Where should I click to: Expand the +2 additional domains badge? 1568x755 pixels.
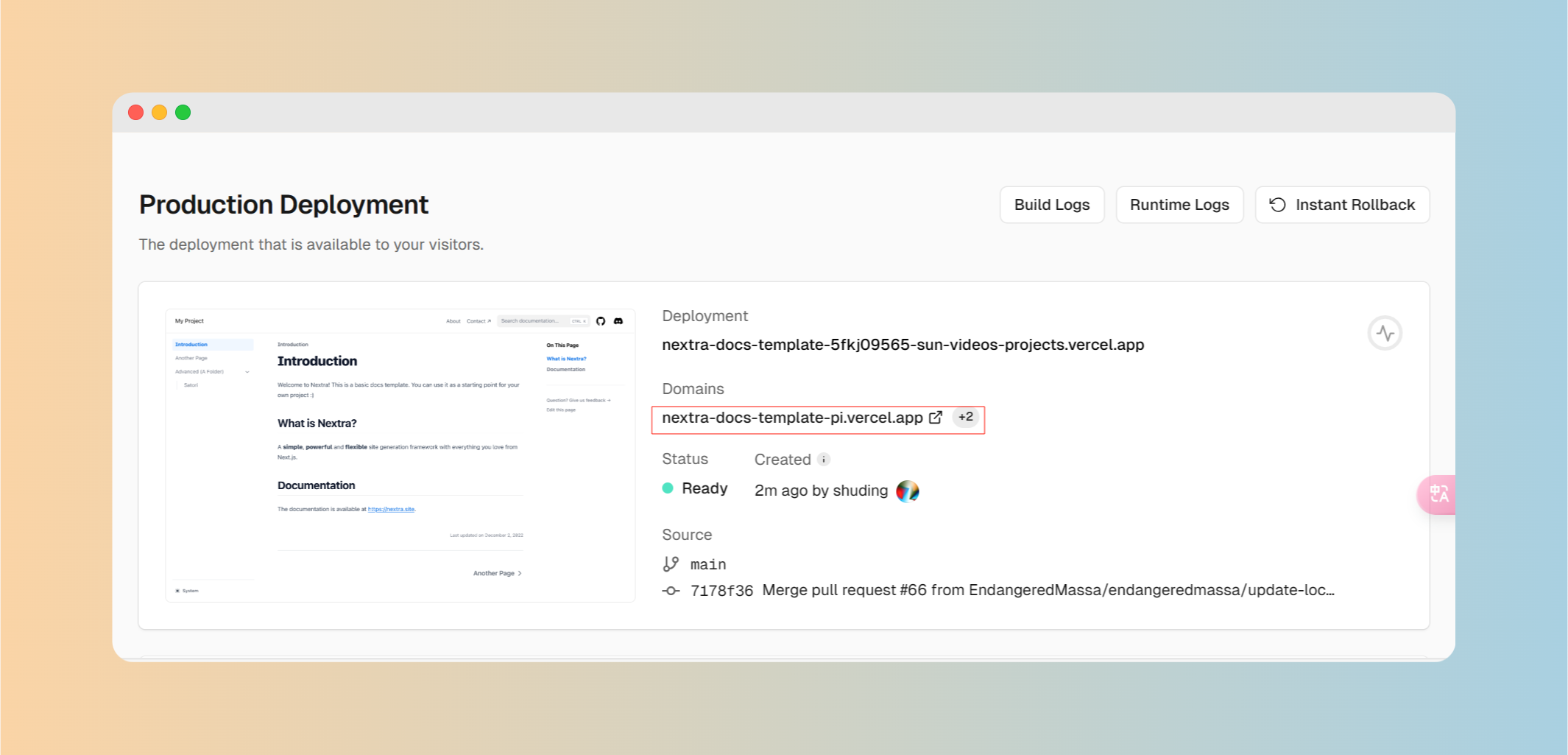pyautogui.click(x=966, y=417)
